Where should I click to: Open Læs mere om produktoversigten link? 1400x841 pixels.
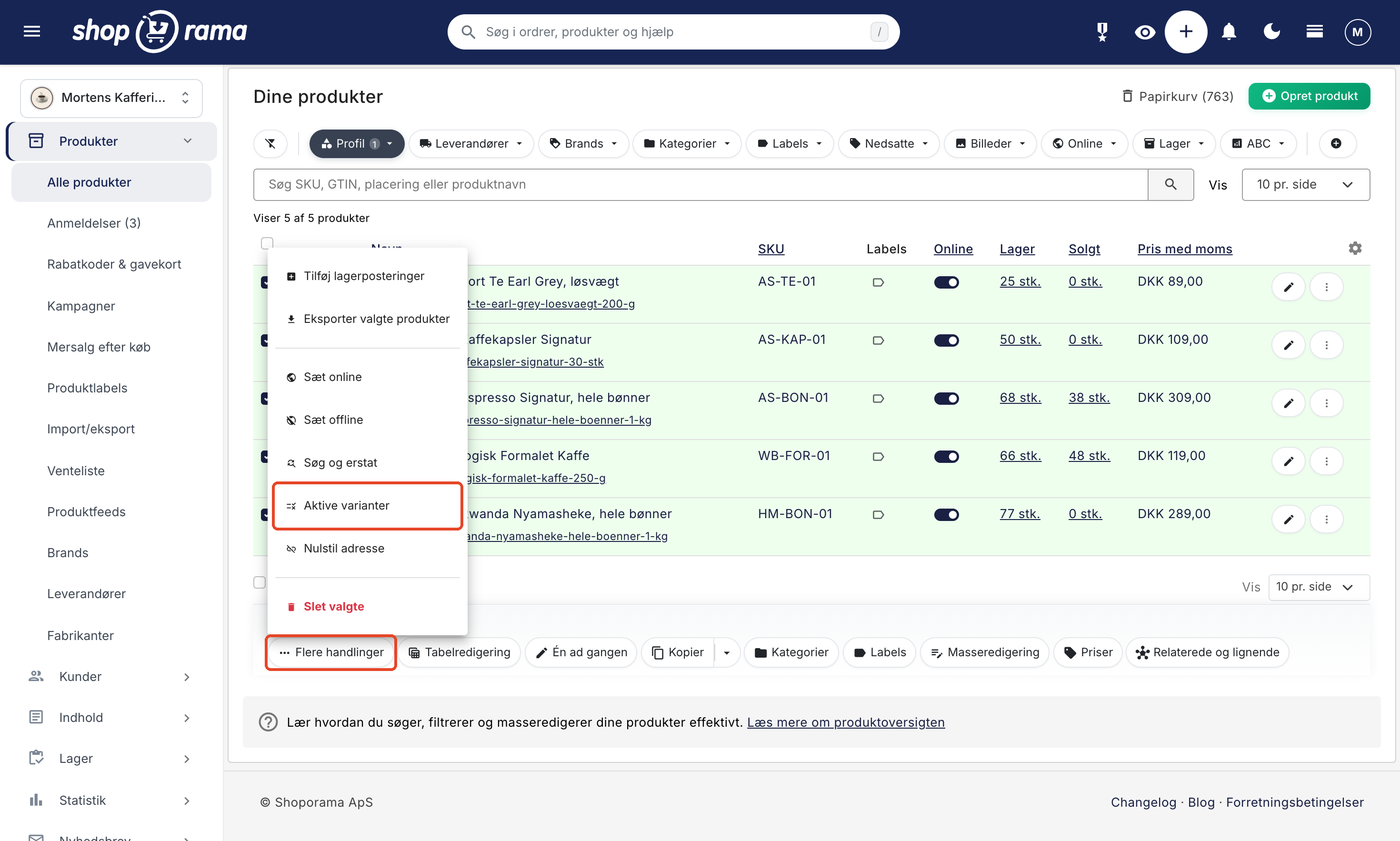846,722
